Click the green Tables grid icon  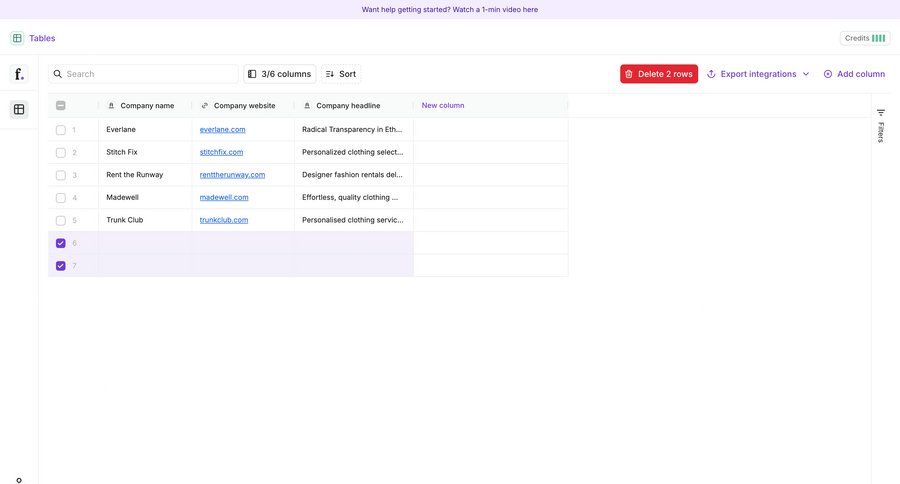(17, 38)
